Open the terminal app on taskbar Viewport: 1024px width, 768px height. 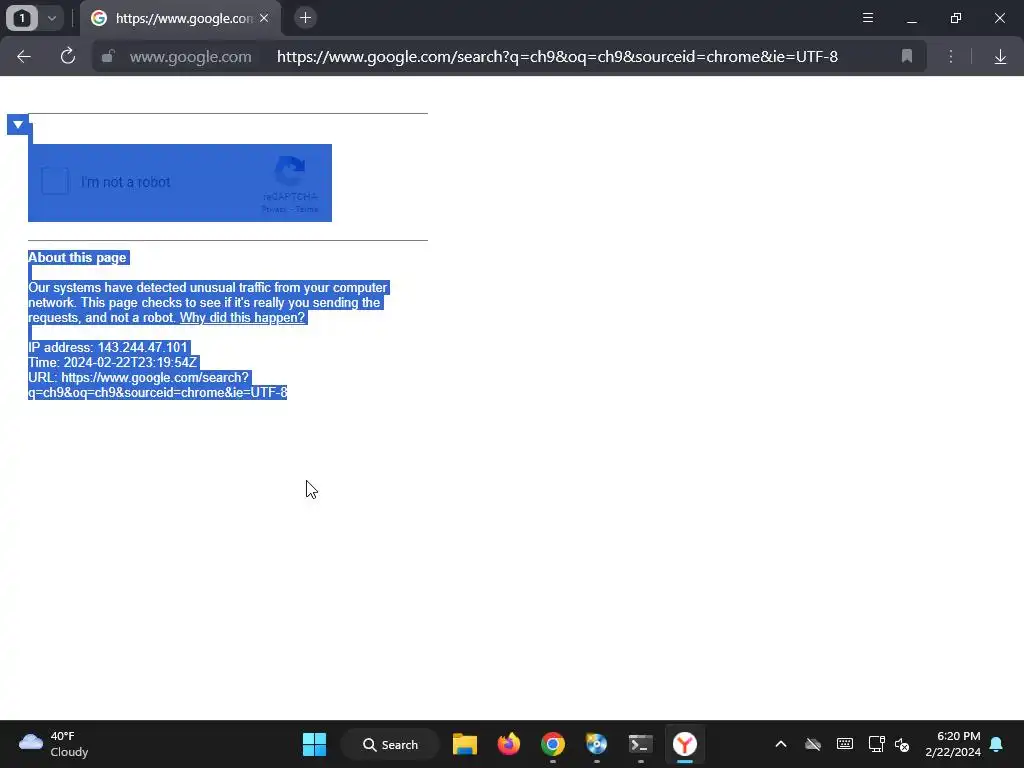point(641,744)
